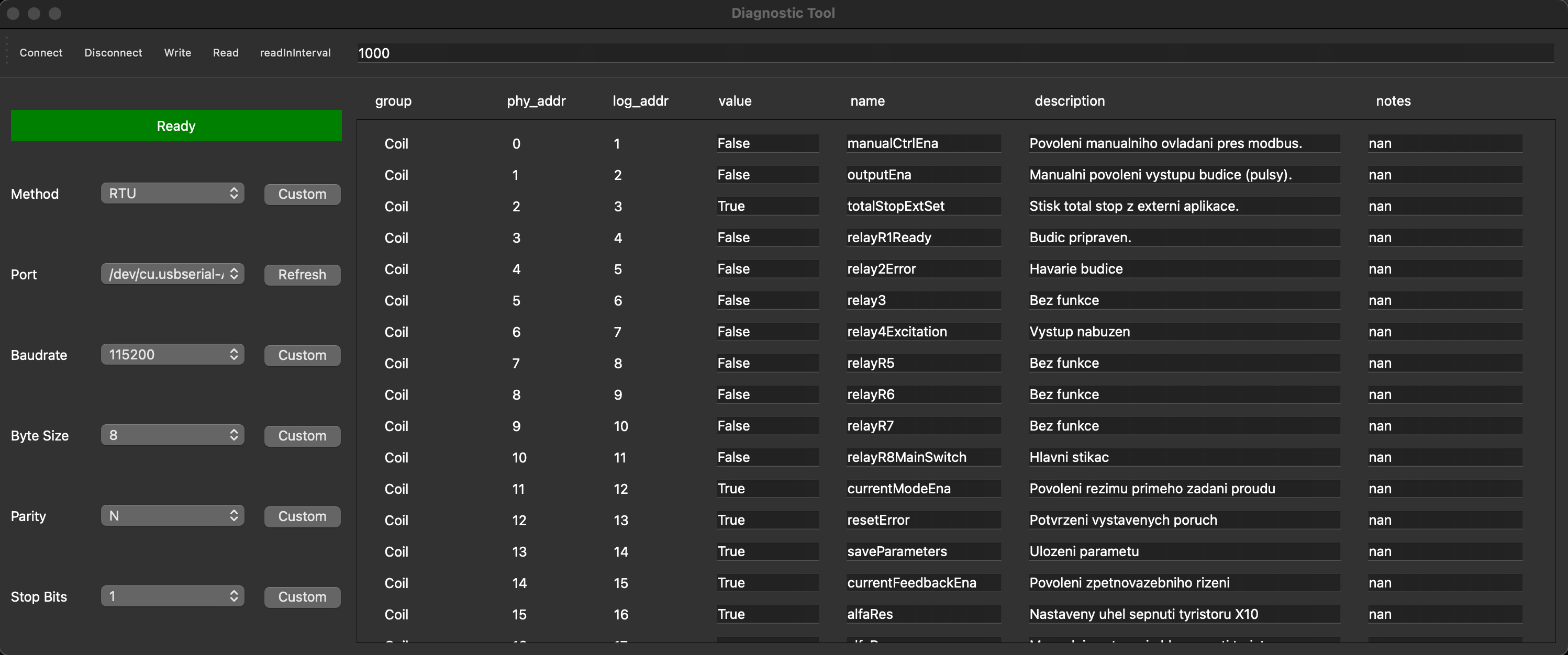
Task: Click Custom button beside Parity
Action: click(x=302, y=516)
